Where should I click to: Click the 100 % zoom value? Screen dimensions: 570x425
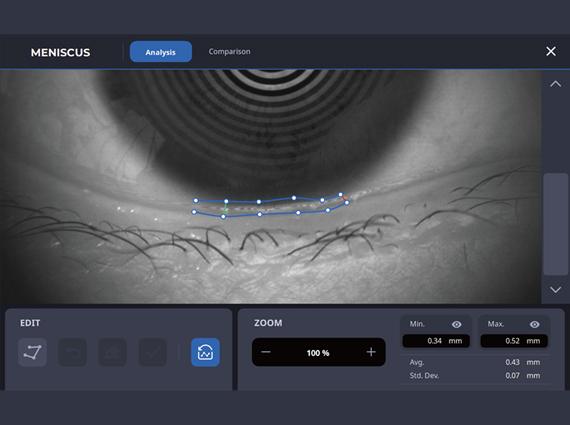318,353
